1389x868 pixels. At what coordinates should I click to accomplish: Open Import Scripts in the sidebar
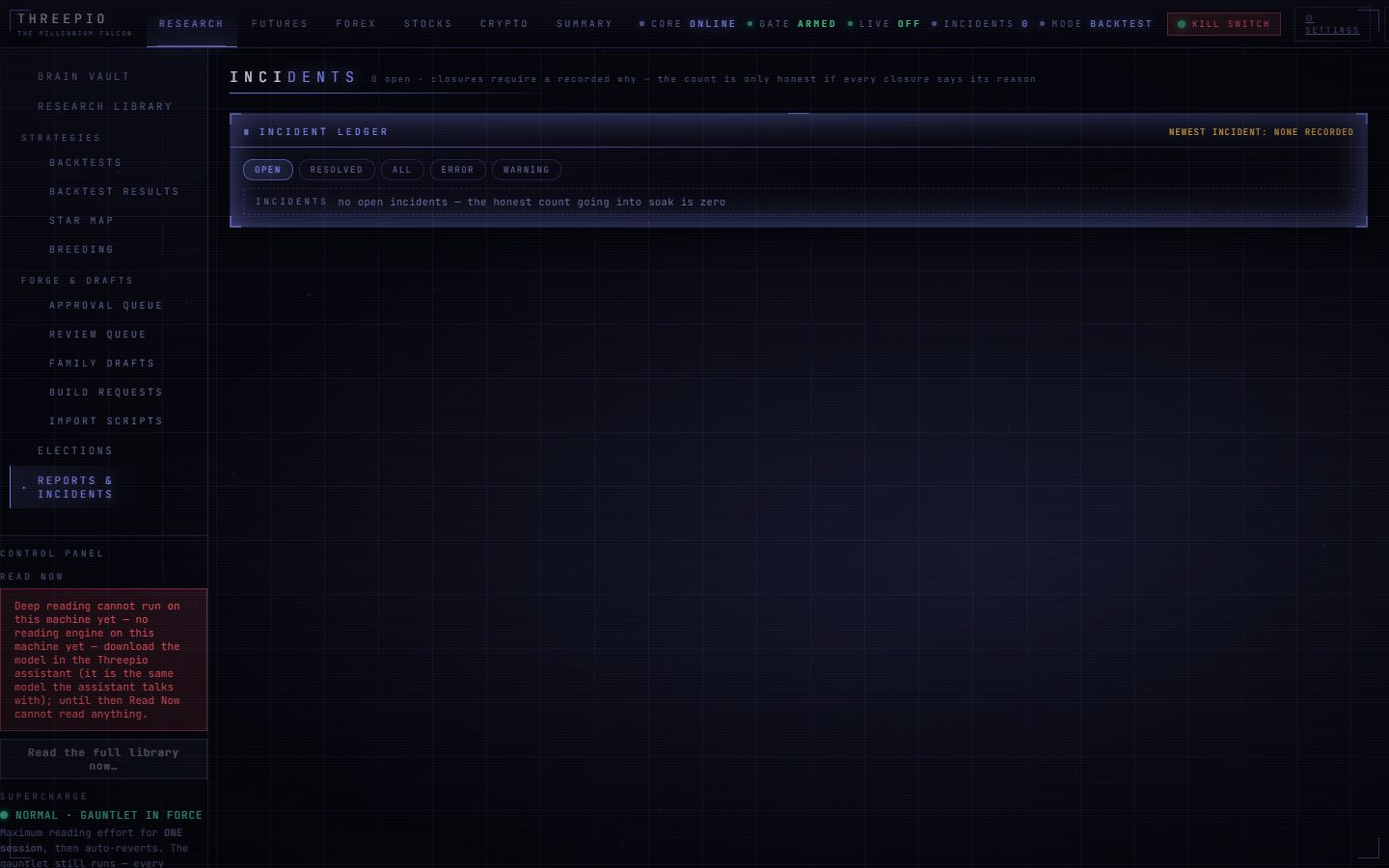pos(106,420)
